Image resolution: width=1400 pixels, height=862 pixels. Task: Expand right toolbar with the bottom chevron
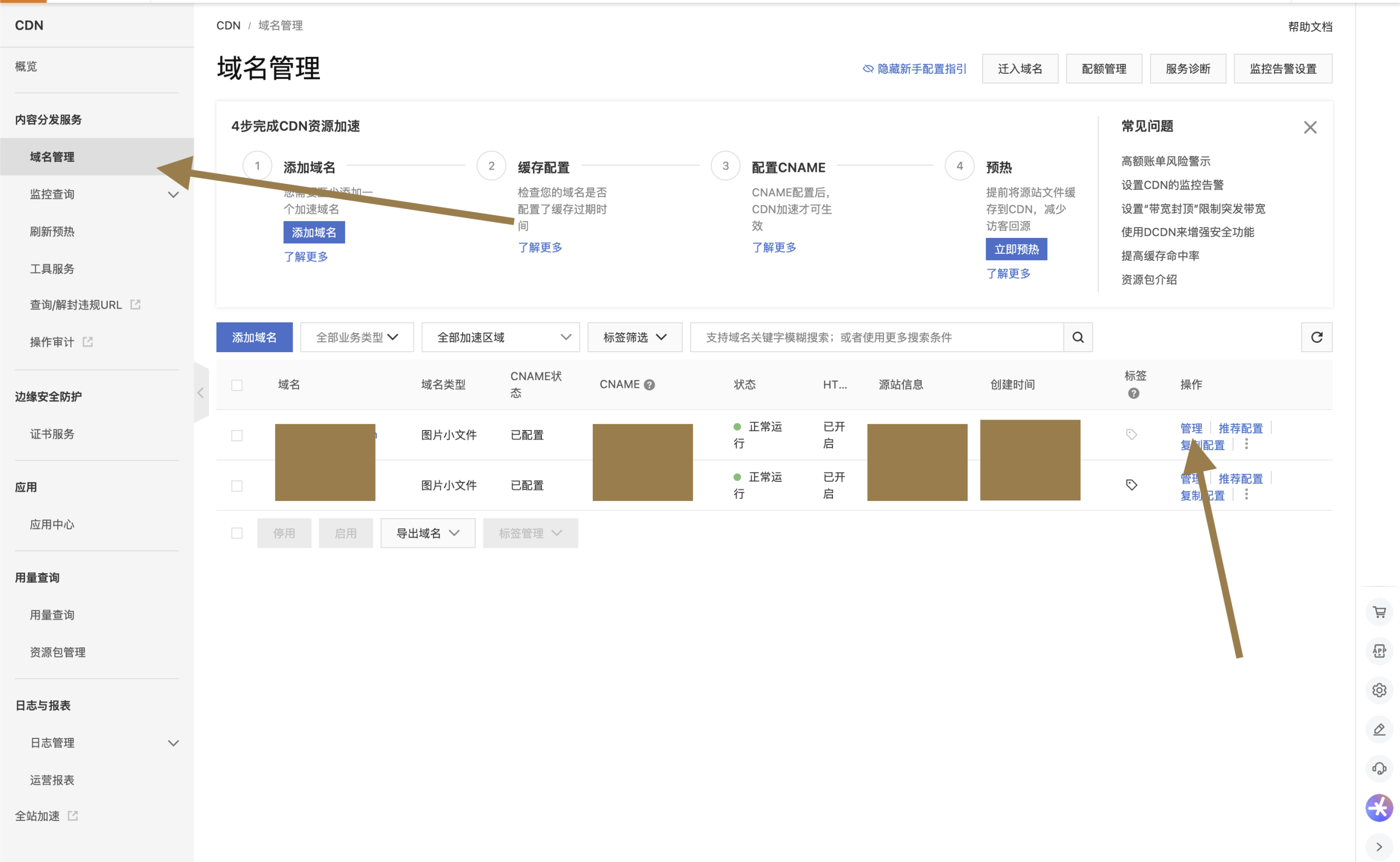point(1379,847)
